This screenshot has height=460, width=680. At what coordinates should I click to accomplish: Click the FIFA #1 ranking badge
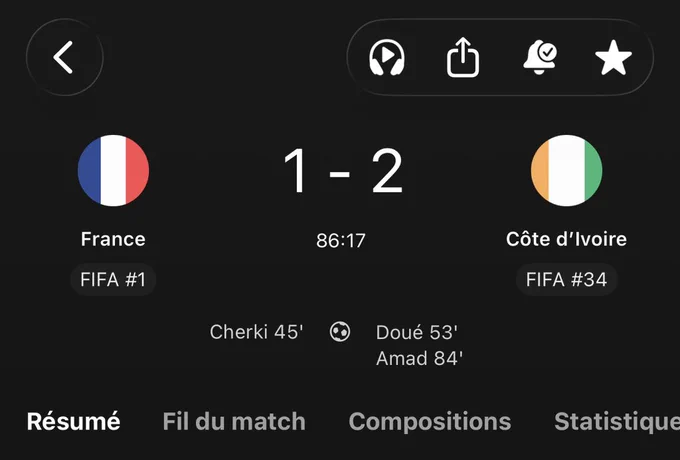113,280
